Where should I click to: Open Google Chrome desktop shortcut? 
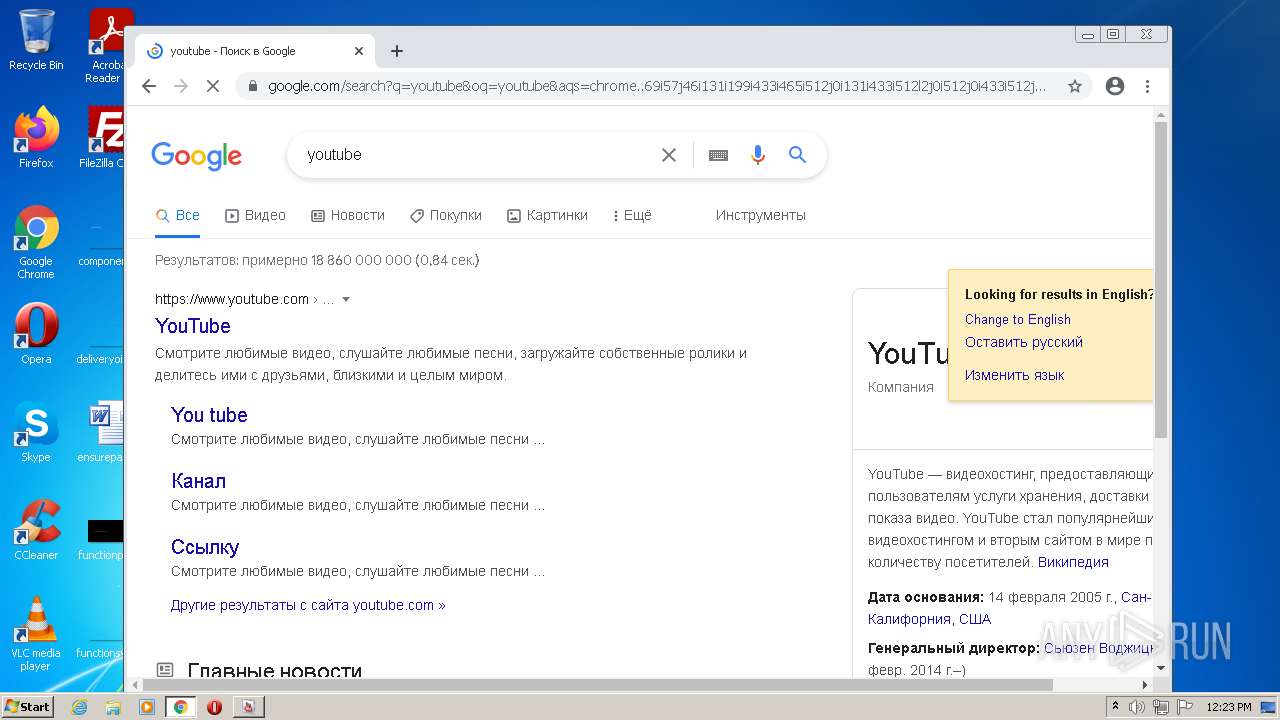click(x=36, y=242)
